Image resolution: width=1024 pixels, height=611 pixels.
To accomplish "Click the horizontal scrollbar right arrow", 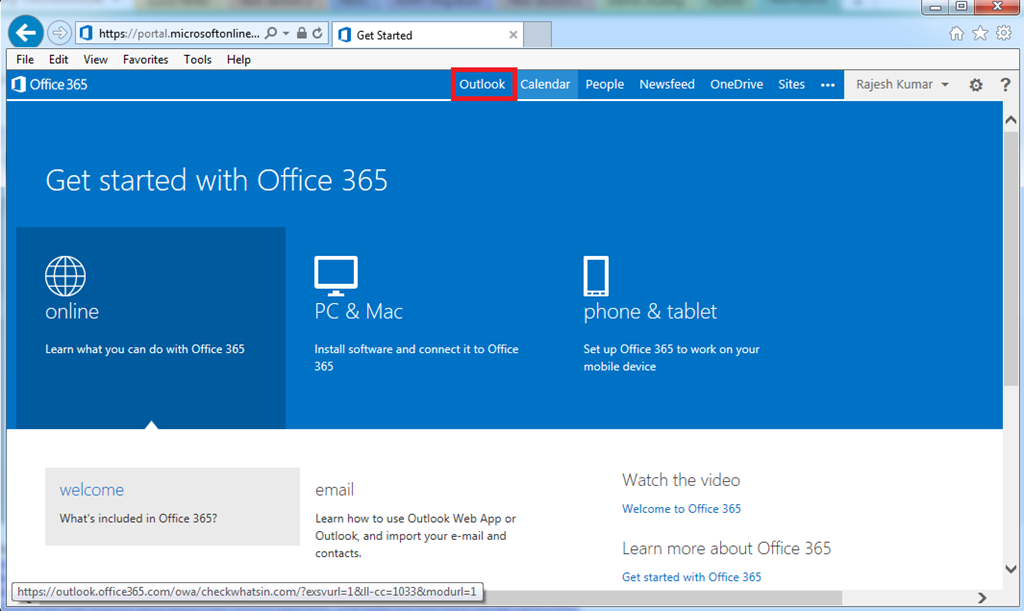I will (x=982, y=597).
